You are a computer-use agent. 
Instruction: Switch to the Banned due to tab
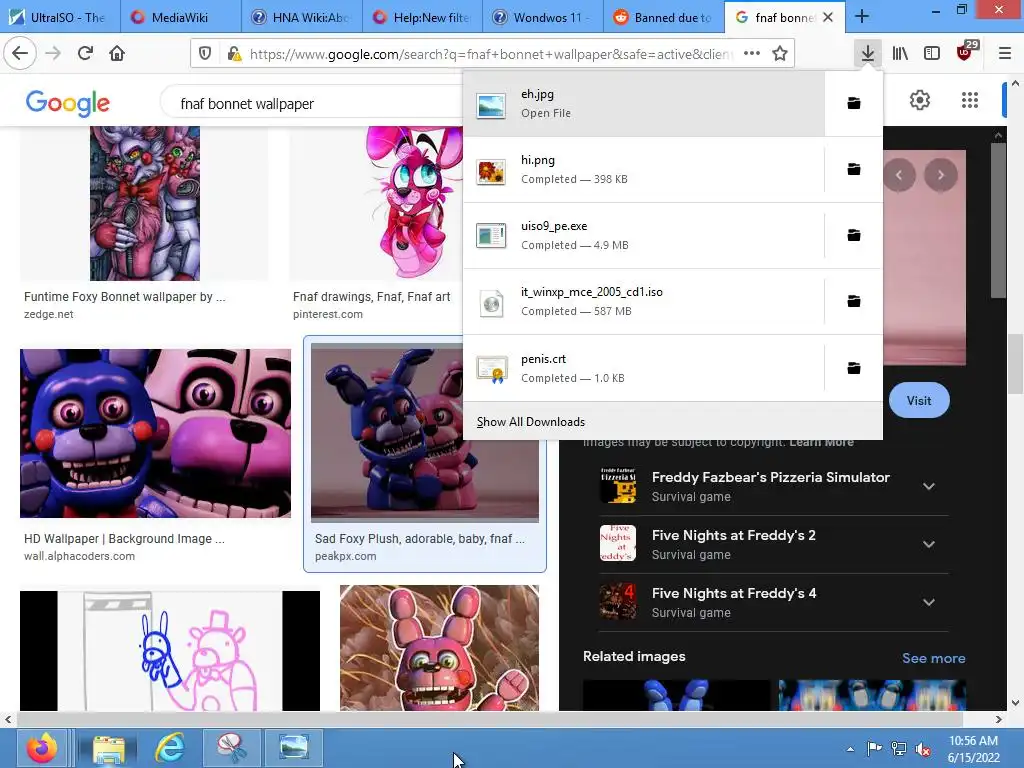pos(664,17)
